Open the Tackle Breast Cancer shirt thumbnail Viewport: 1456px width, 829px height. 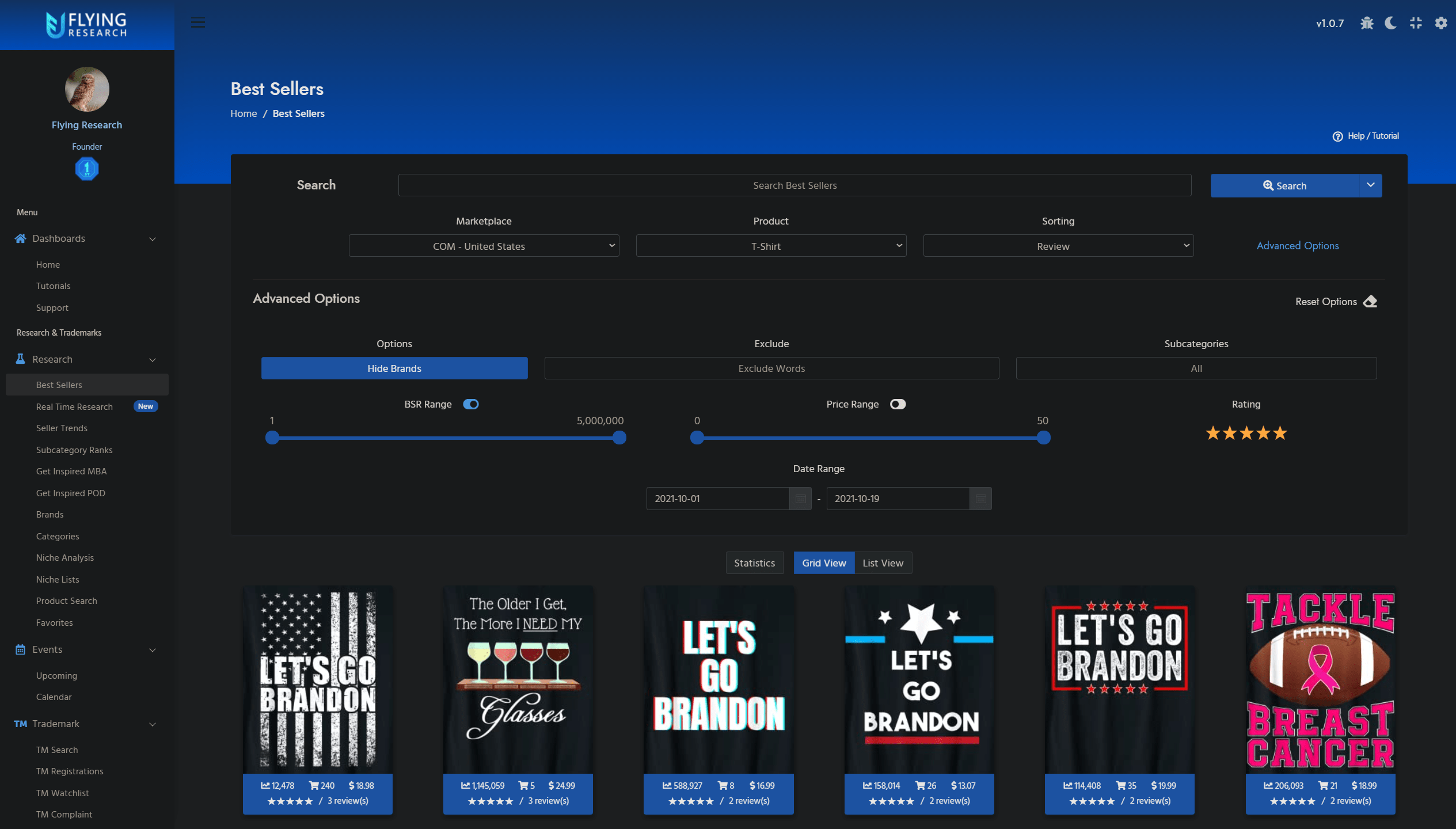(x=1321, y=680)
